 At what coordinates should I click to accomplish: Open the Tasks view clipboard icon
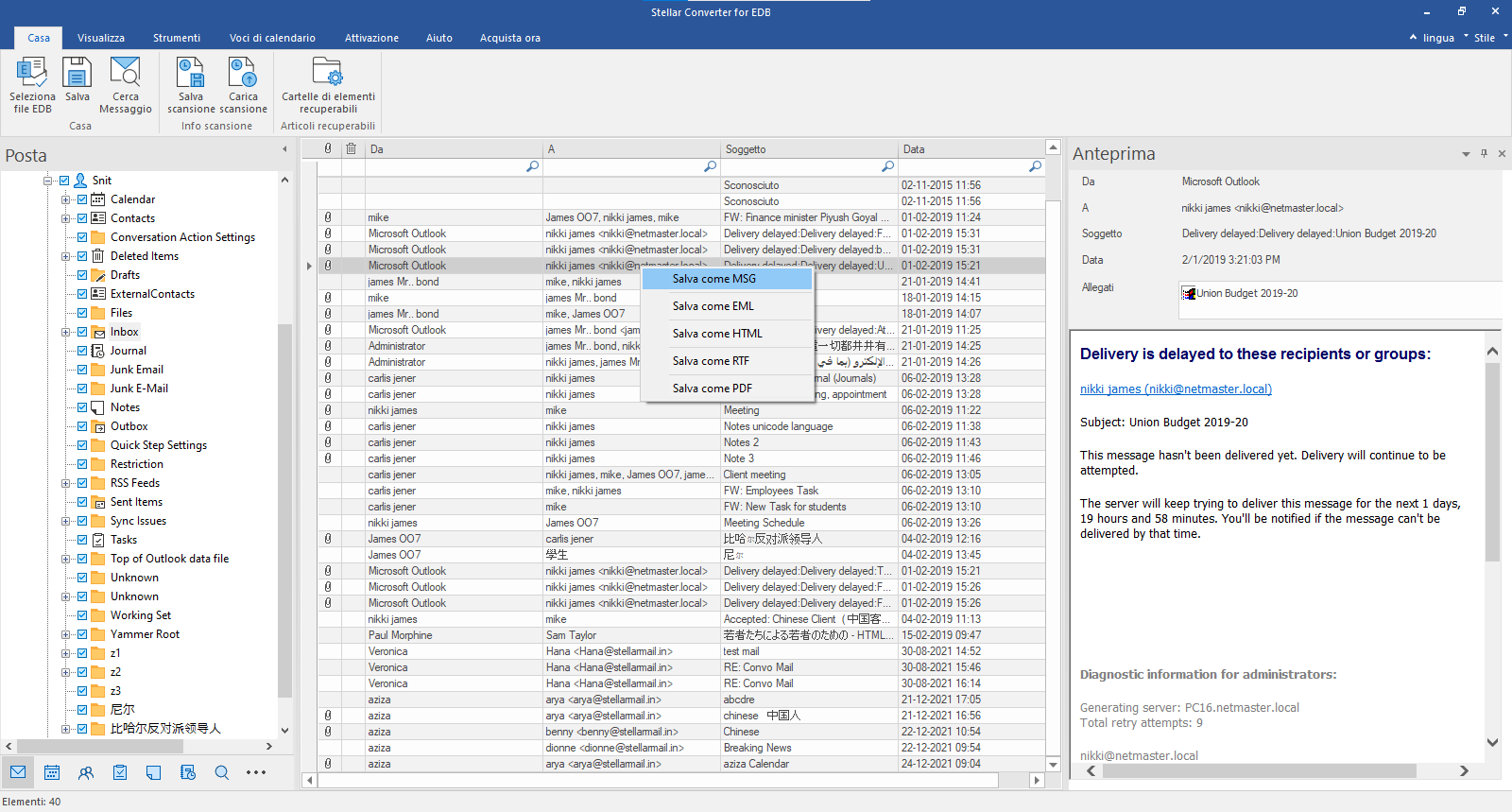point(120,772)
